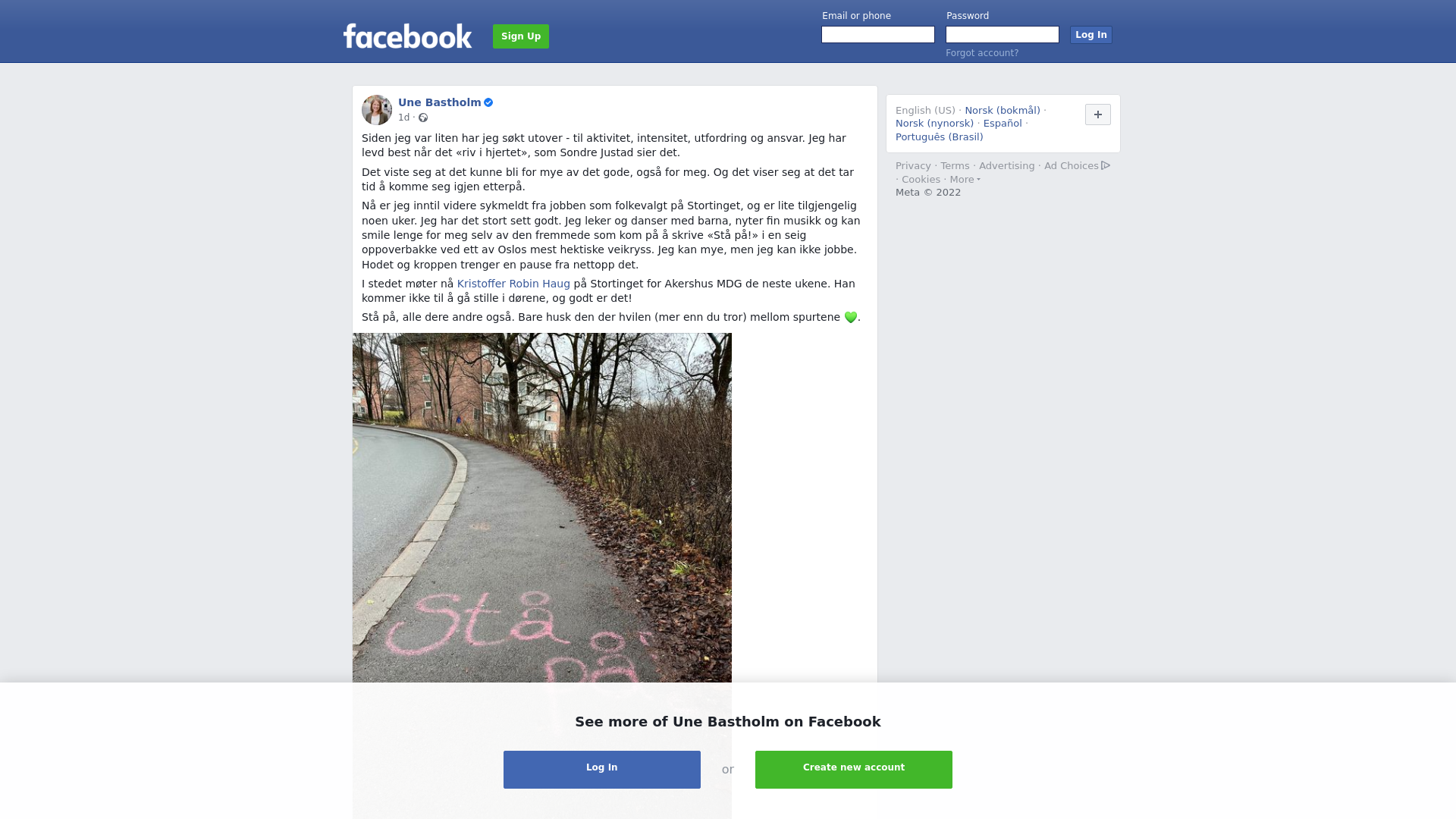Screen dimensions: 1456x819
Task: Expand the More footer dropdown
Action: (x=965, y=180)
